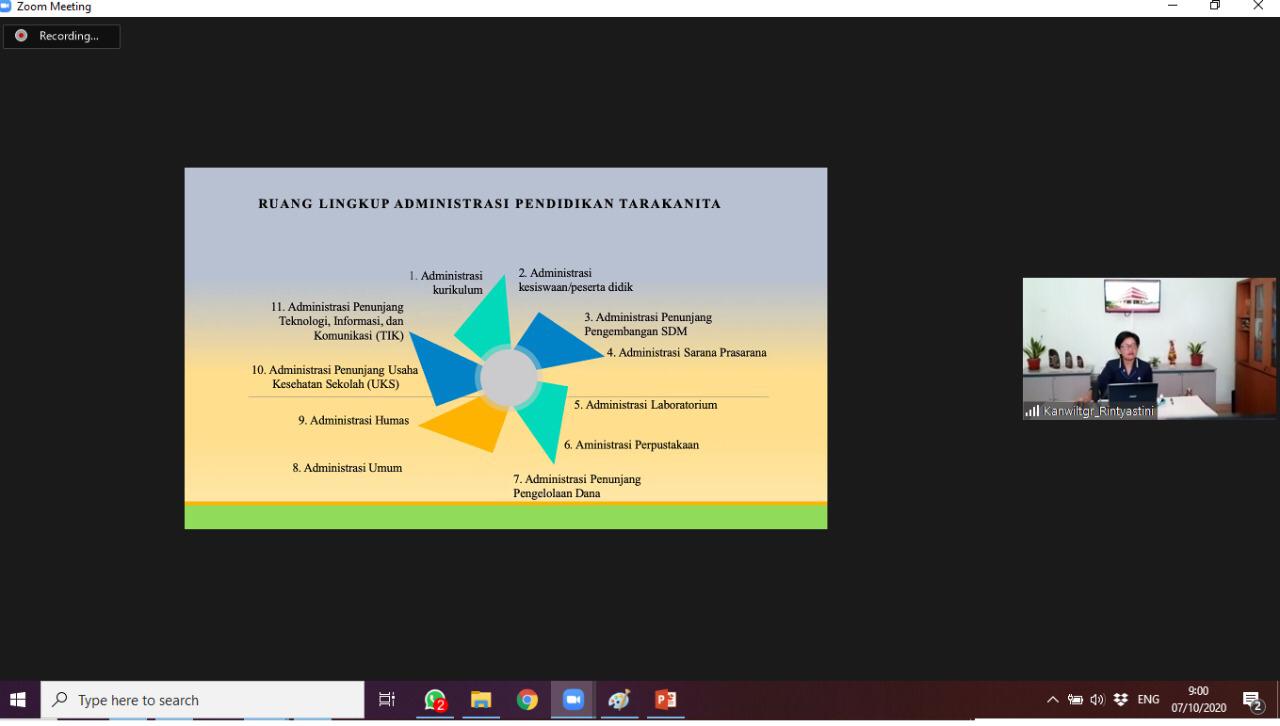Viewport: 1280px width, 726px height.
Task: Click the signal strength icon by Kanwiltgr_Rintyastini
Action: coord(1032,411)
